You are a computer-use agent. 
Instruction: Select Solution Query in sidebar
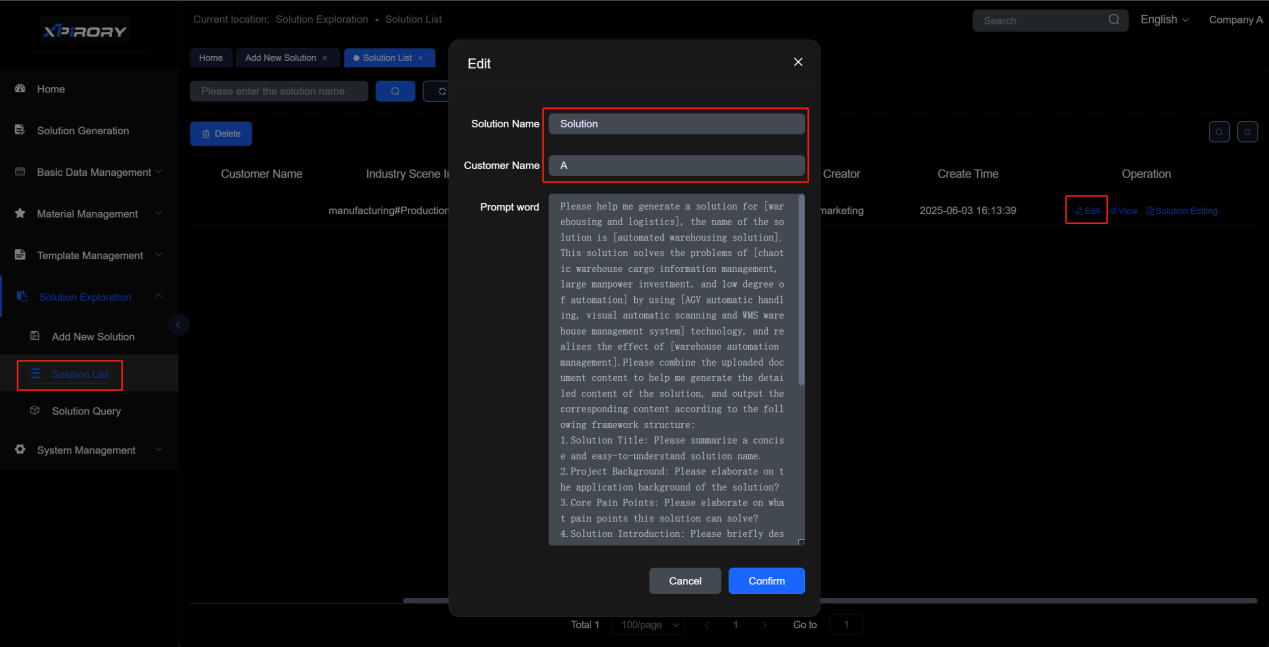point(86,411)
